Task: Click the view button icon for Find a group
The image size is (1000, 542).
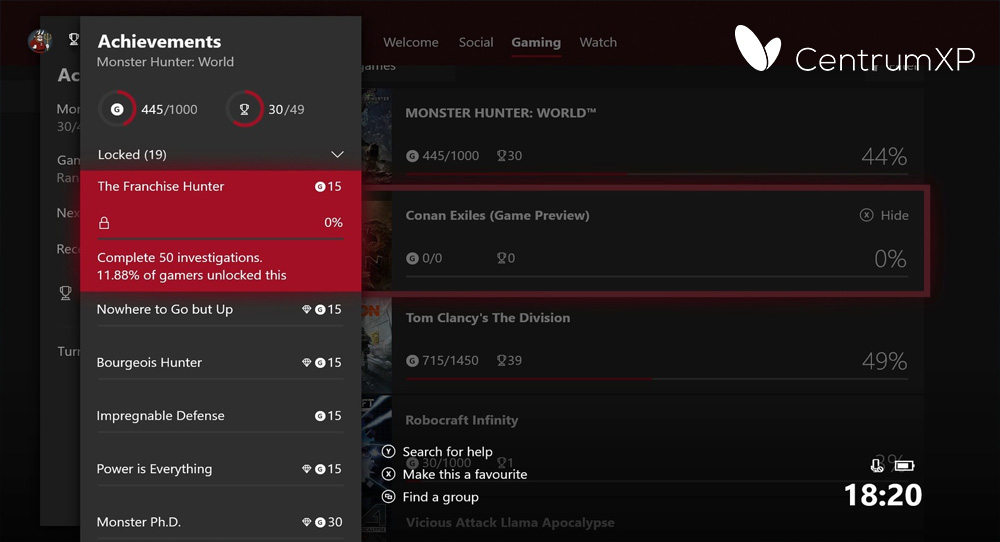Action: pos(388,497)
